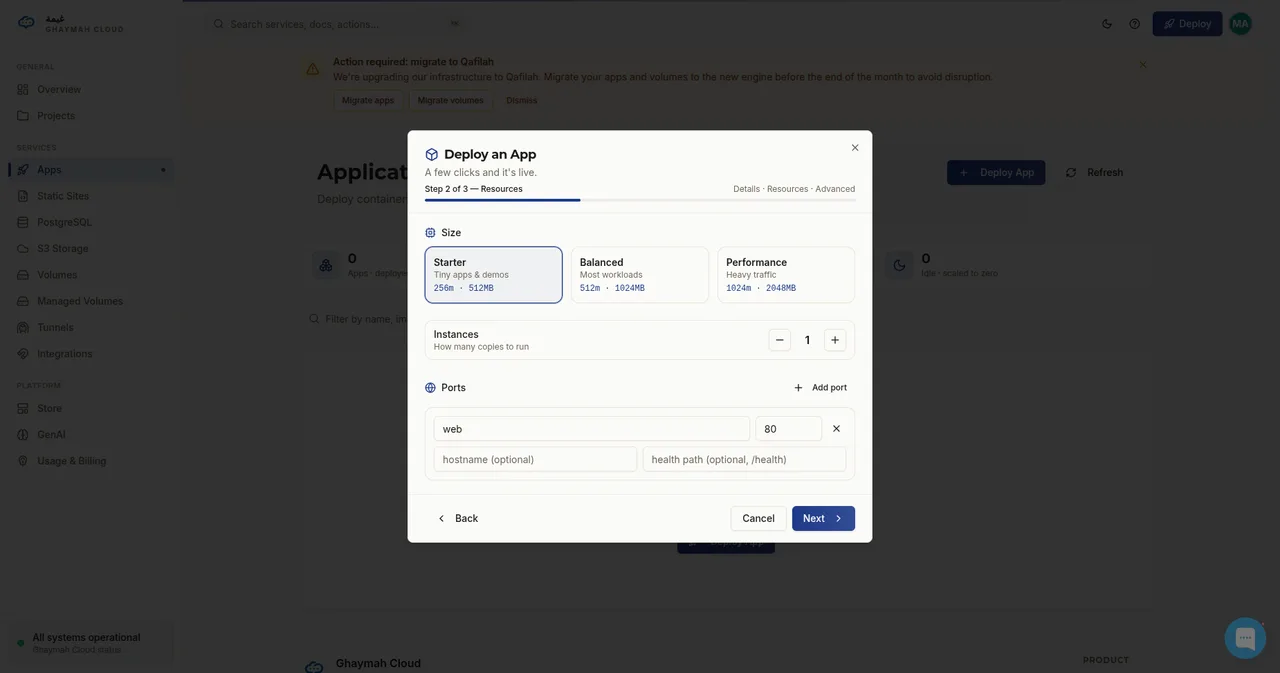Toggle dark mode with moon icon
This screenshot has width=1280, height=673.
coord(1107,24)
